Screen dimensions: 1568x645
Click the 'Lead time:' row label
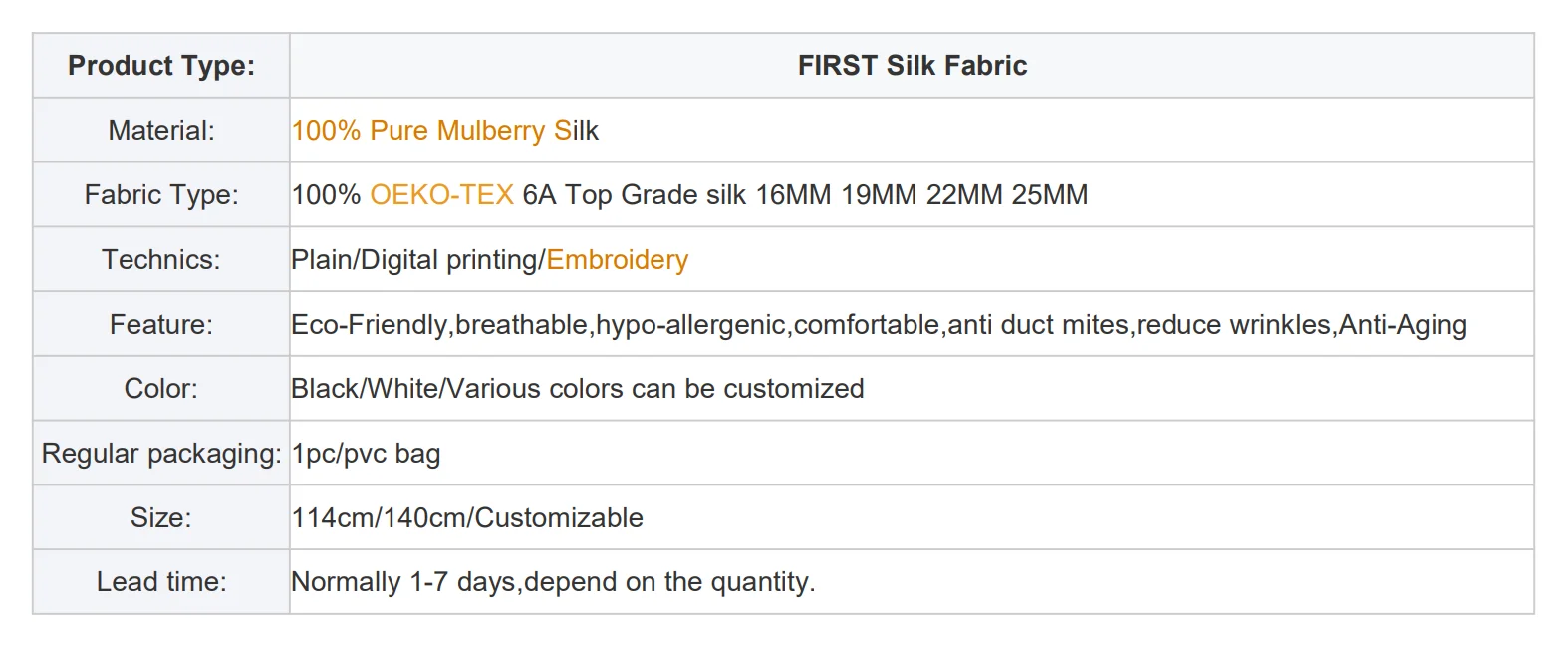161,582
